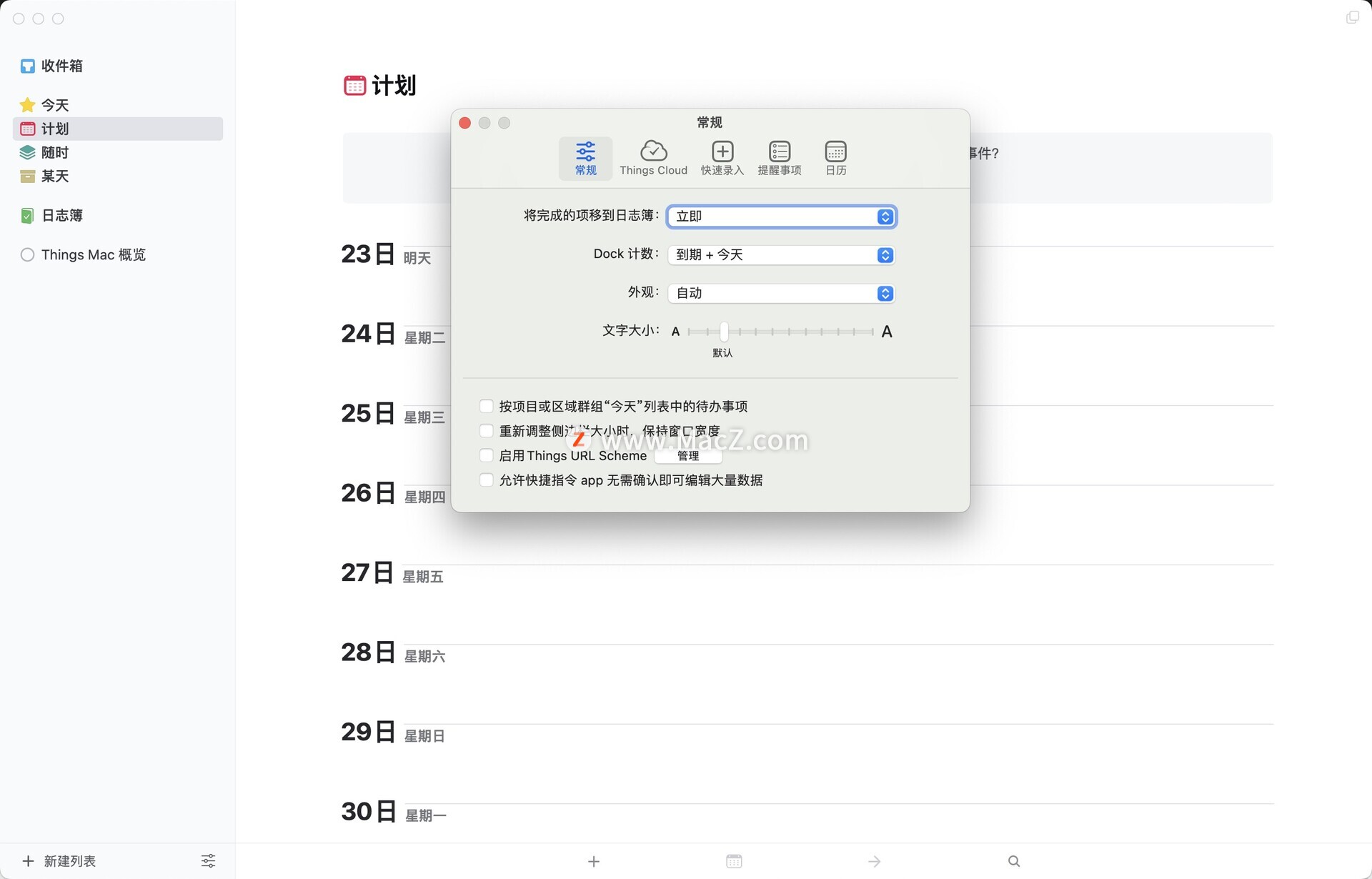Click the plus new to-do icon
1372x879 pixels.
pos(594,862)
